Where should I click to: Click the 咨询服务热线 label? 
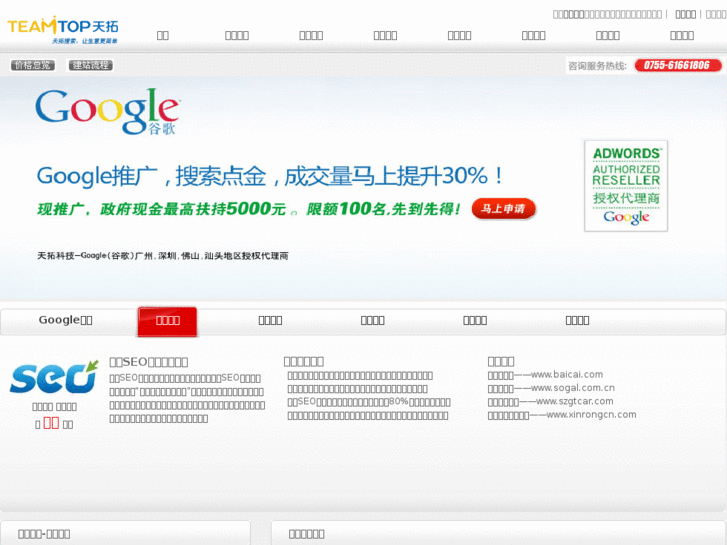point(597,66)
